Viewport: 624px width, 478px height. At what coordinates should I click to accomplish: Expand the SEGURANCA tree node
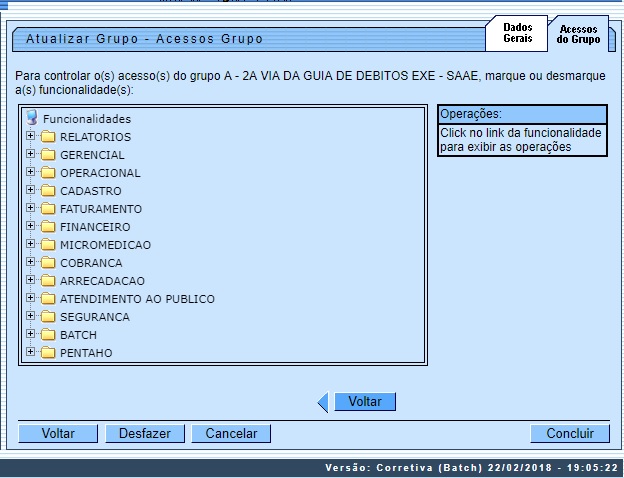(x=30, y=315)
